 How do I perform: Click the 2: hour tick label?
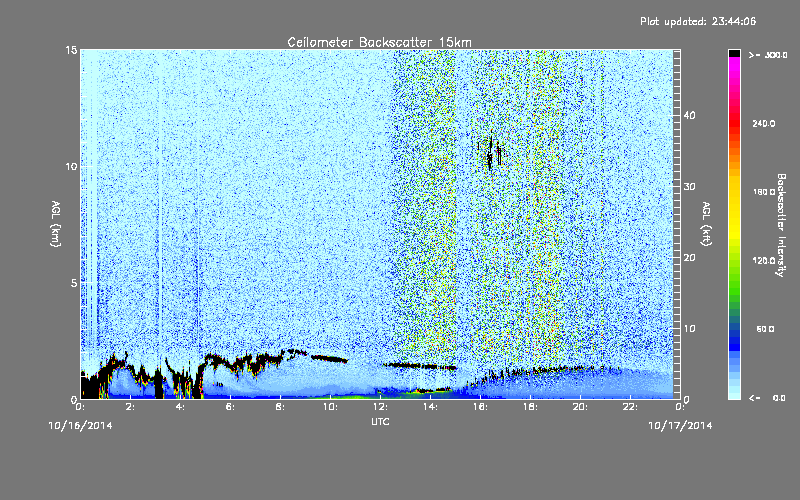coord(131,407)
